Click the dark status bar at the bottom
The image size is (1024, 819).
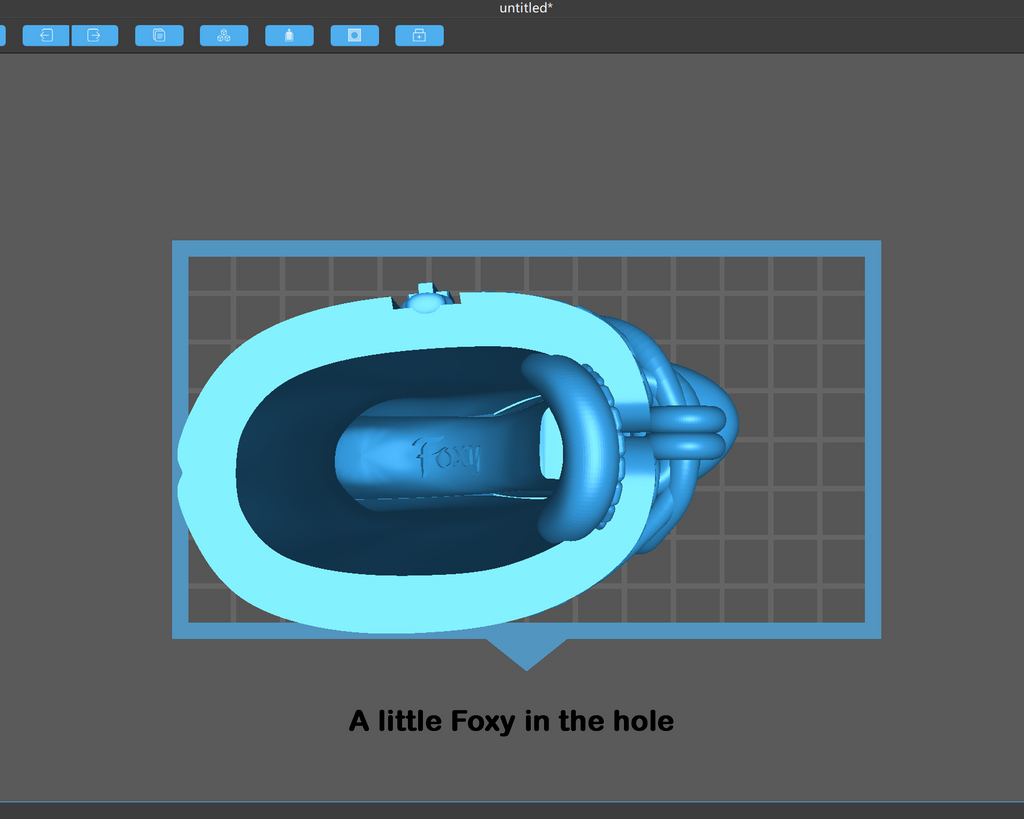512,811
